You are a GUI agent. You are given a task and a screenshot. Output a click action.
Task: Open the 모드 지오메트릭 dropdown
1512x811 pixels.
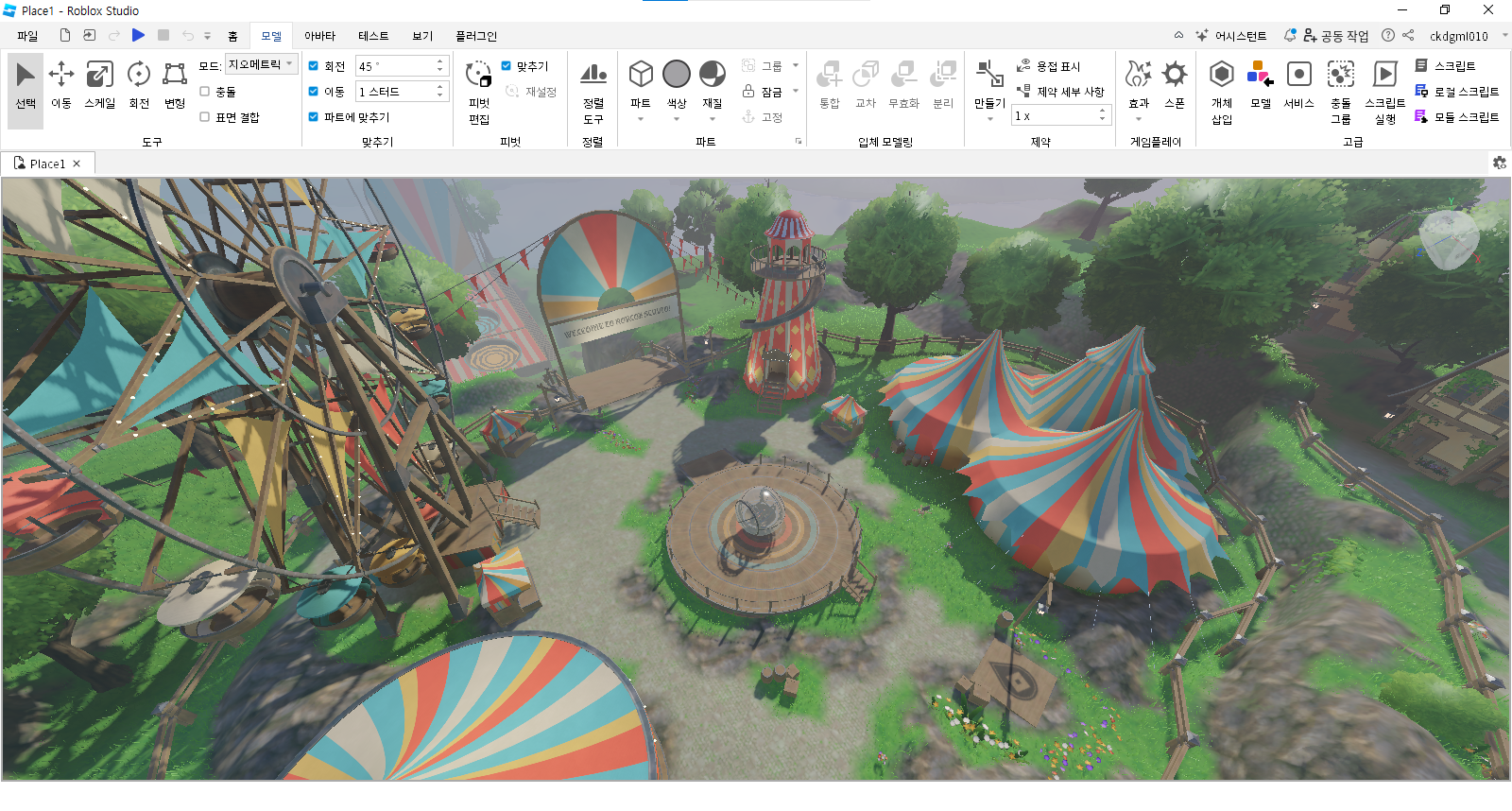261,64
